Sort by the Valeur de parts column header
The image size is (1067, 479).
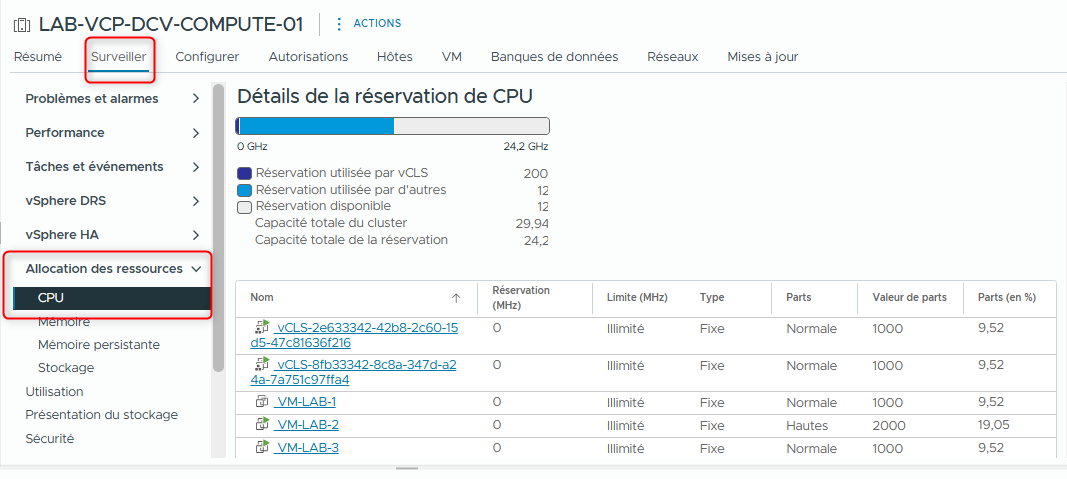click(x=909, y=297)
